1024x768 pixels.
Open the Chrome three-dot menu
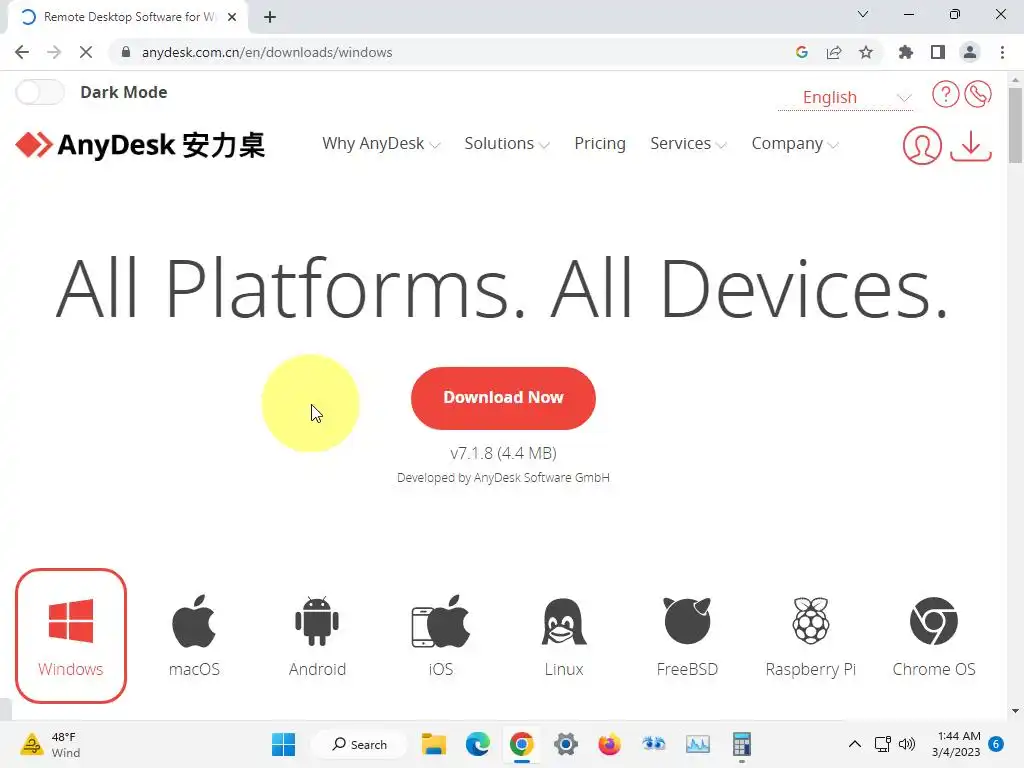point(1002,52)
